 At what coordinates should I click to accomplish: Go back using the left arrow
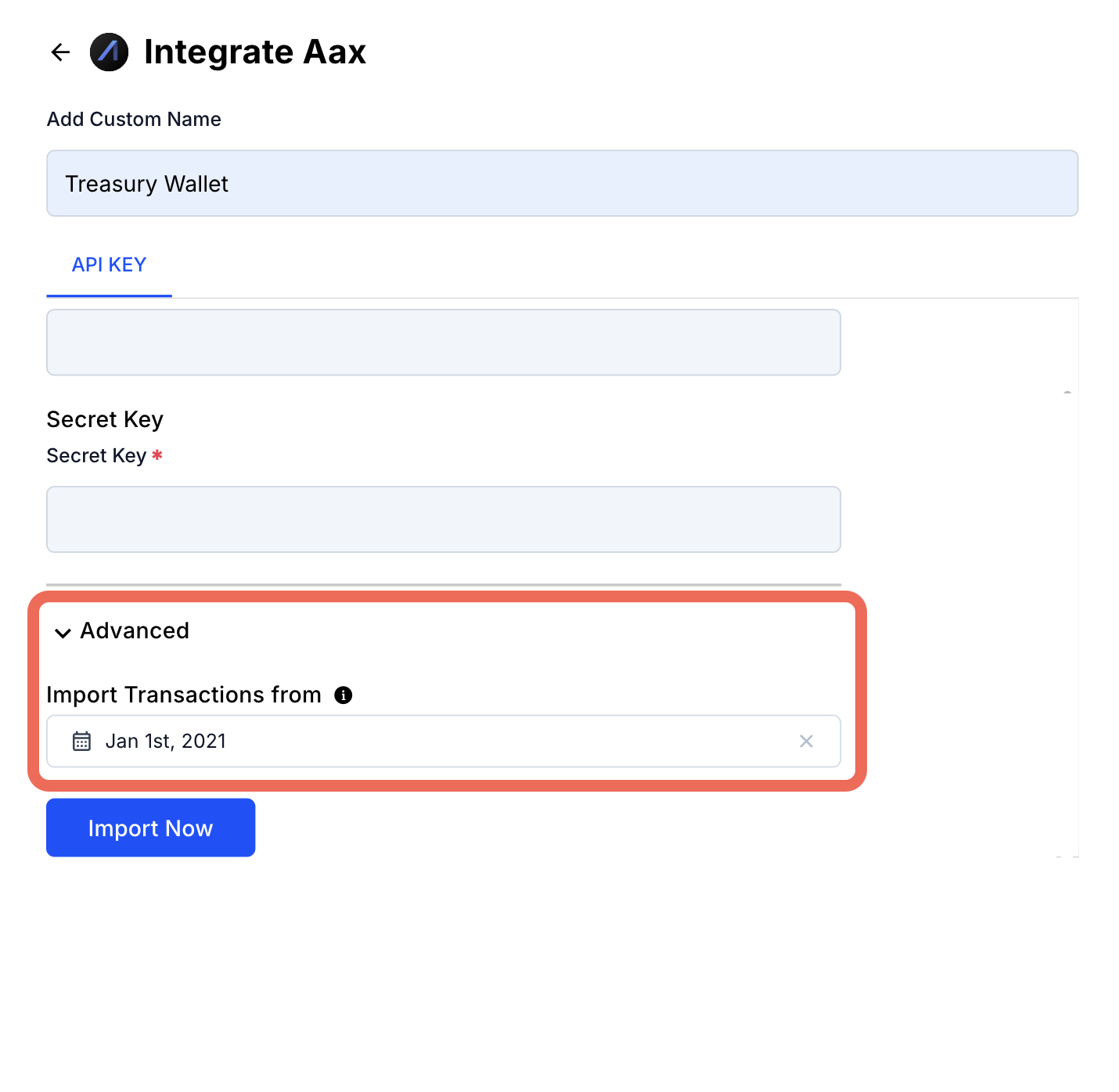click(x=60, y=52)
